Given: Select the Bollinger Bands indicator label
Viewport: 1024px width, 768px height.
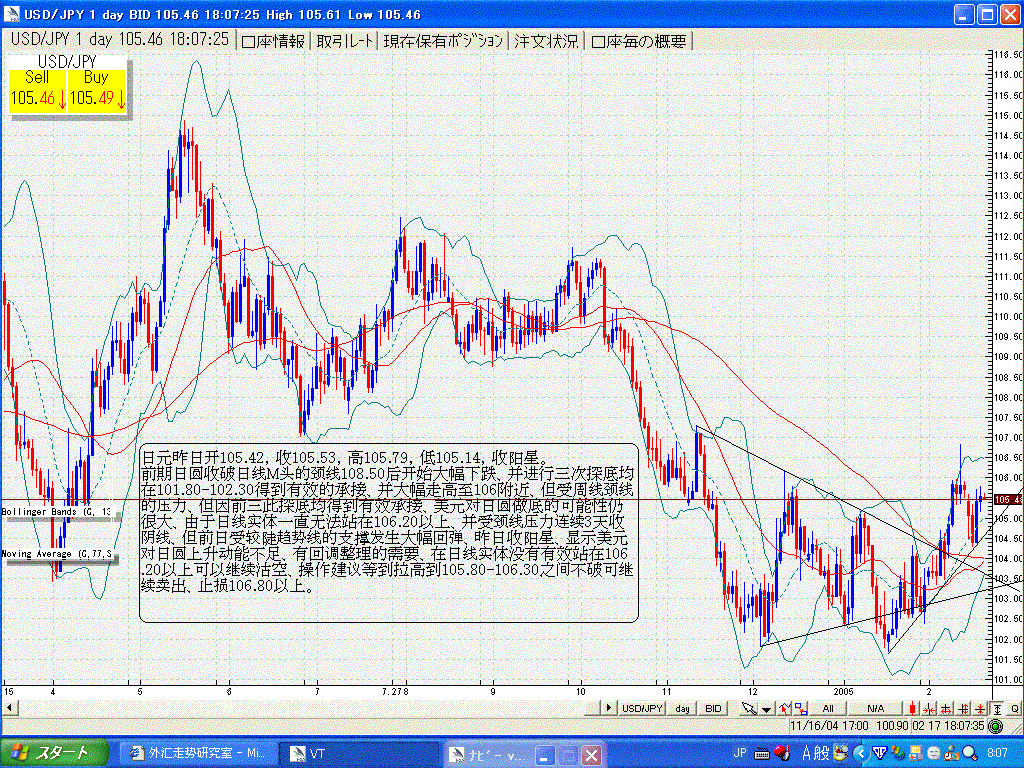Looking at the screenshot, I should pos(57,511).
